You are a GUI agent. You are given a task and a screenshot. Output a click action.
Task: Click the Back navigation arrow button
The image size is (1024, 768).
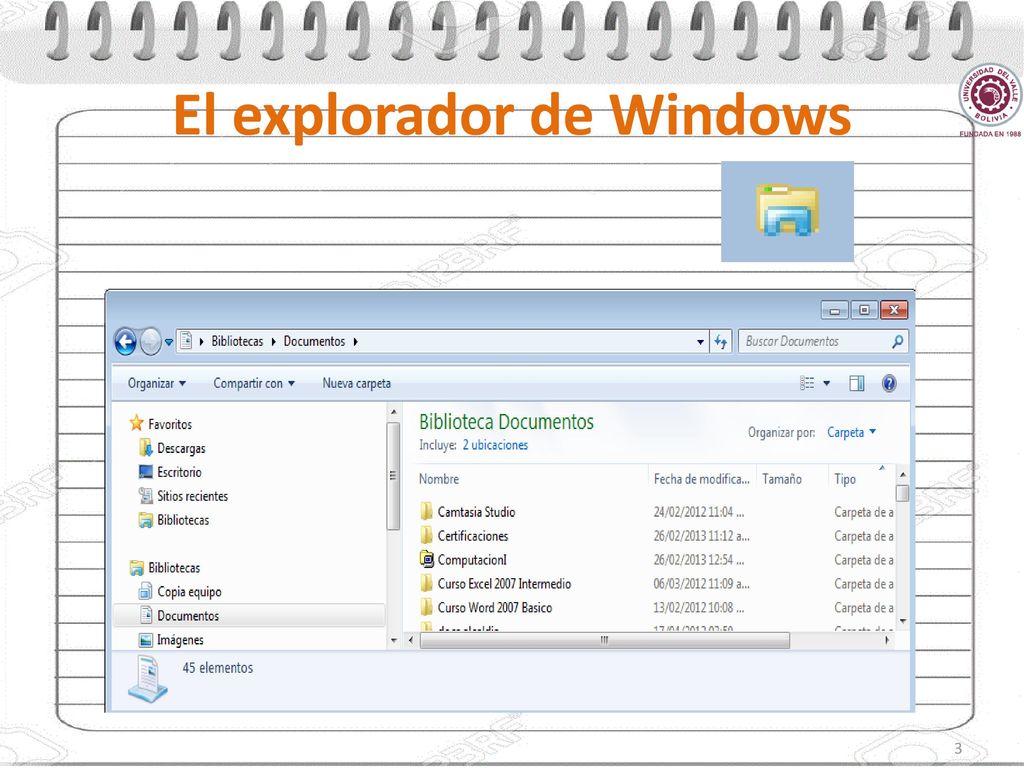[125, 342]
